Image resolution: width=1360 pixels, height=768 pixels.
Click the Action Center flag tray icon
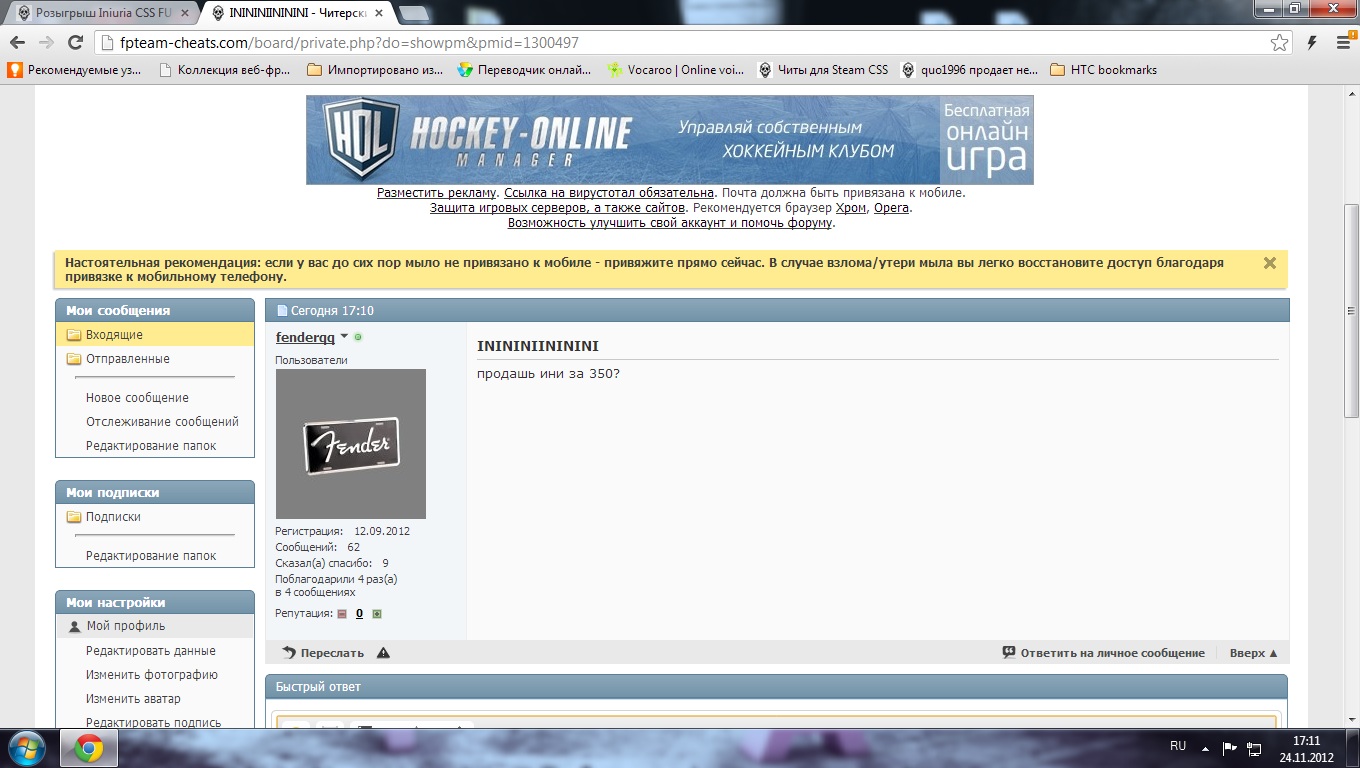pos(1230,748)
